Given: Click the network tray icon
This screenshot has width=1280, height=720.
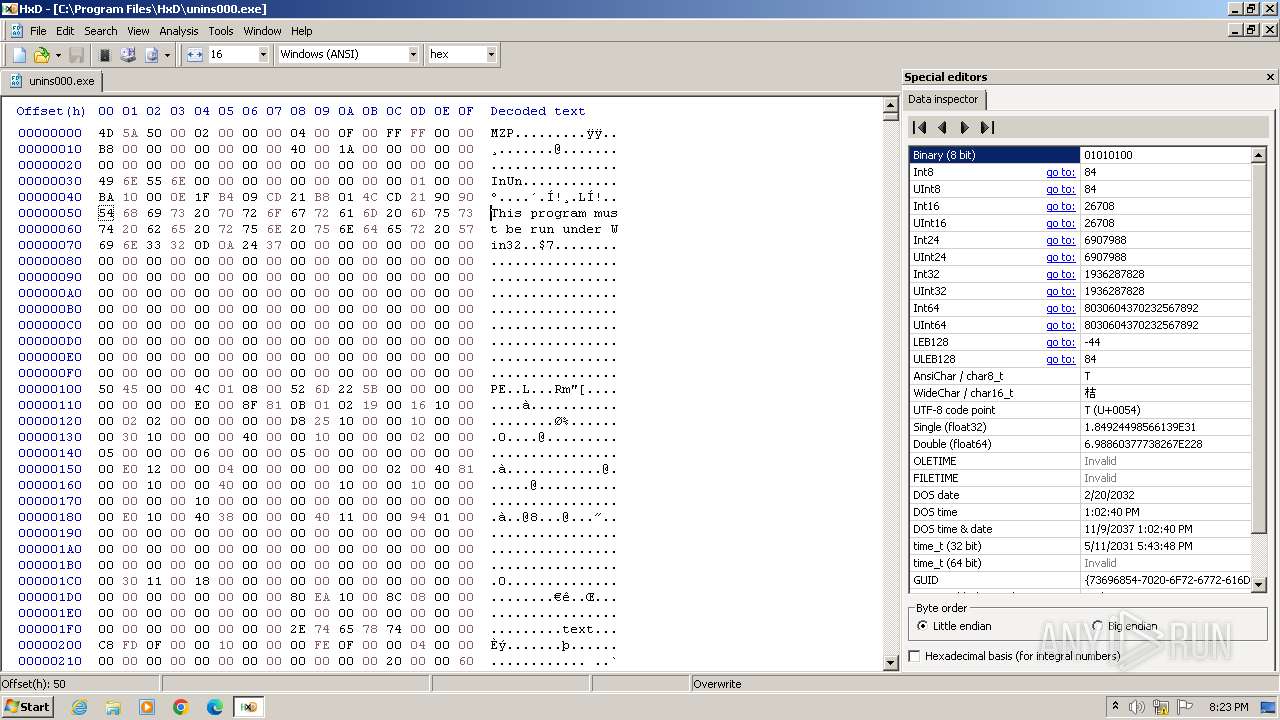Looking at the screenshot, I should 1161,707.
